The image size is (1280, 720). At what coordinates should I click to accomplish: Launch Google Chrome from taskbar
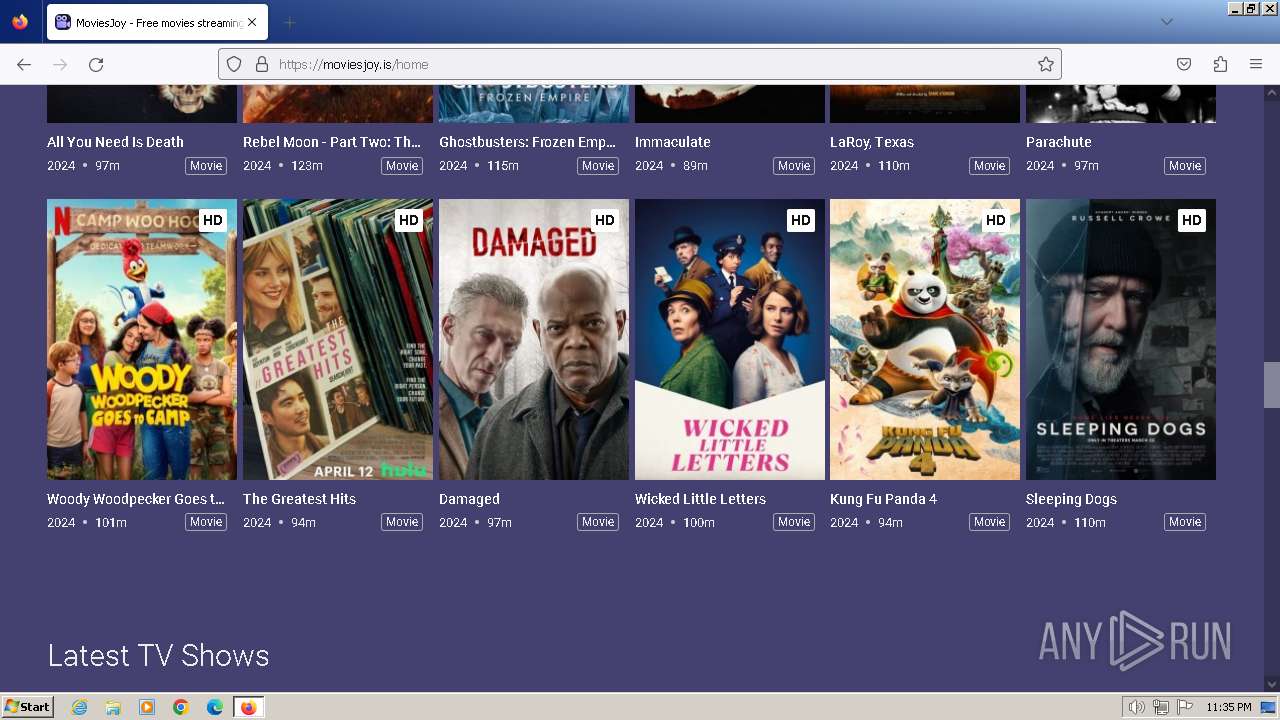coord(181,707)
